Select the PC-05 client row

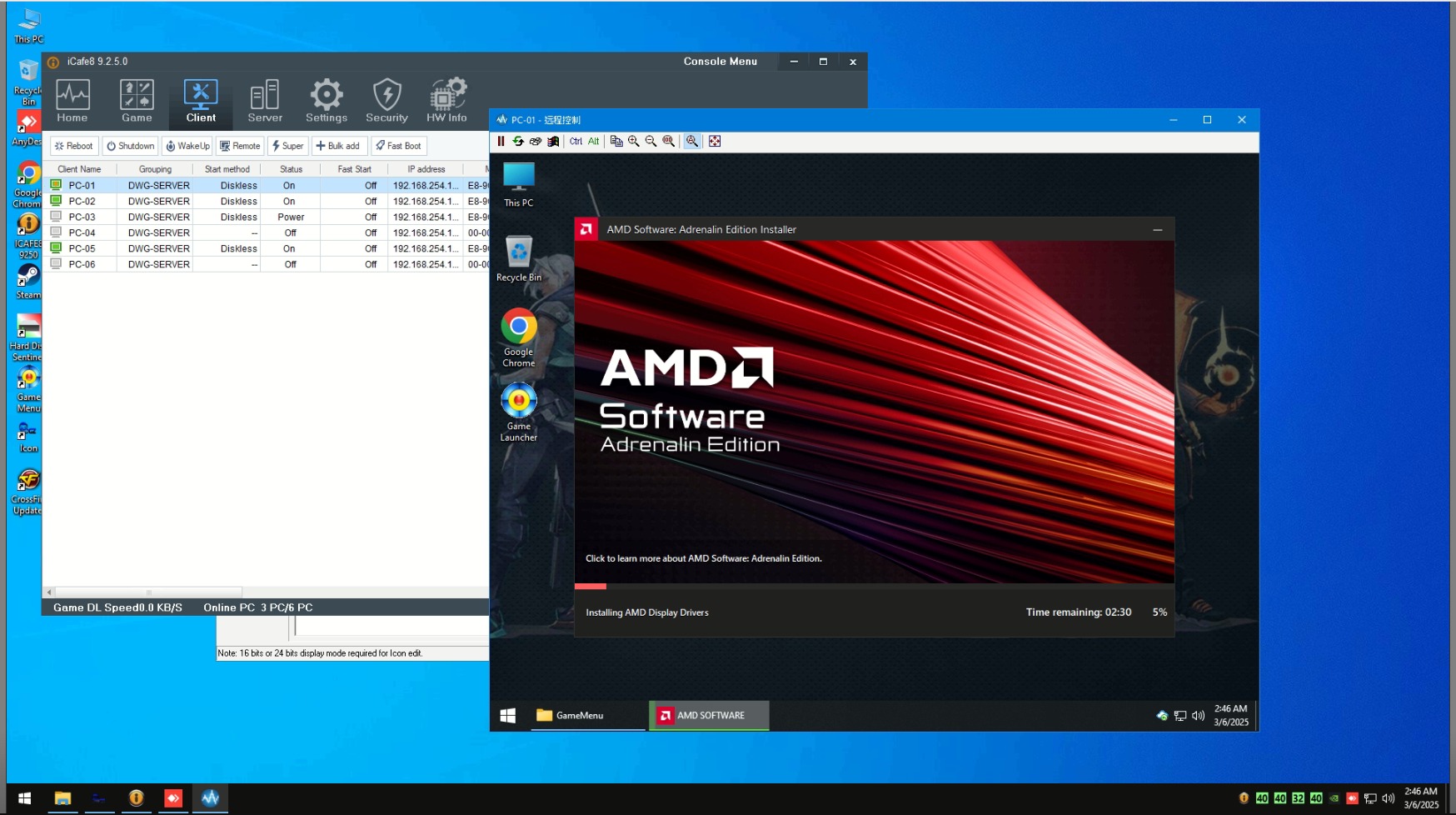point(265,248)
